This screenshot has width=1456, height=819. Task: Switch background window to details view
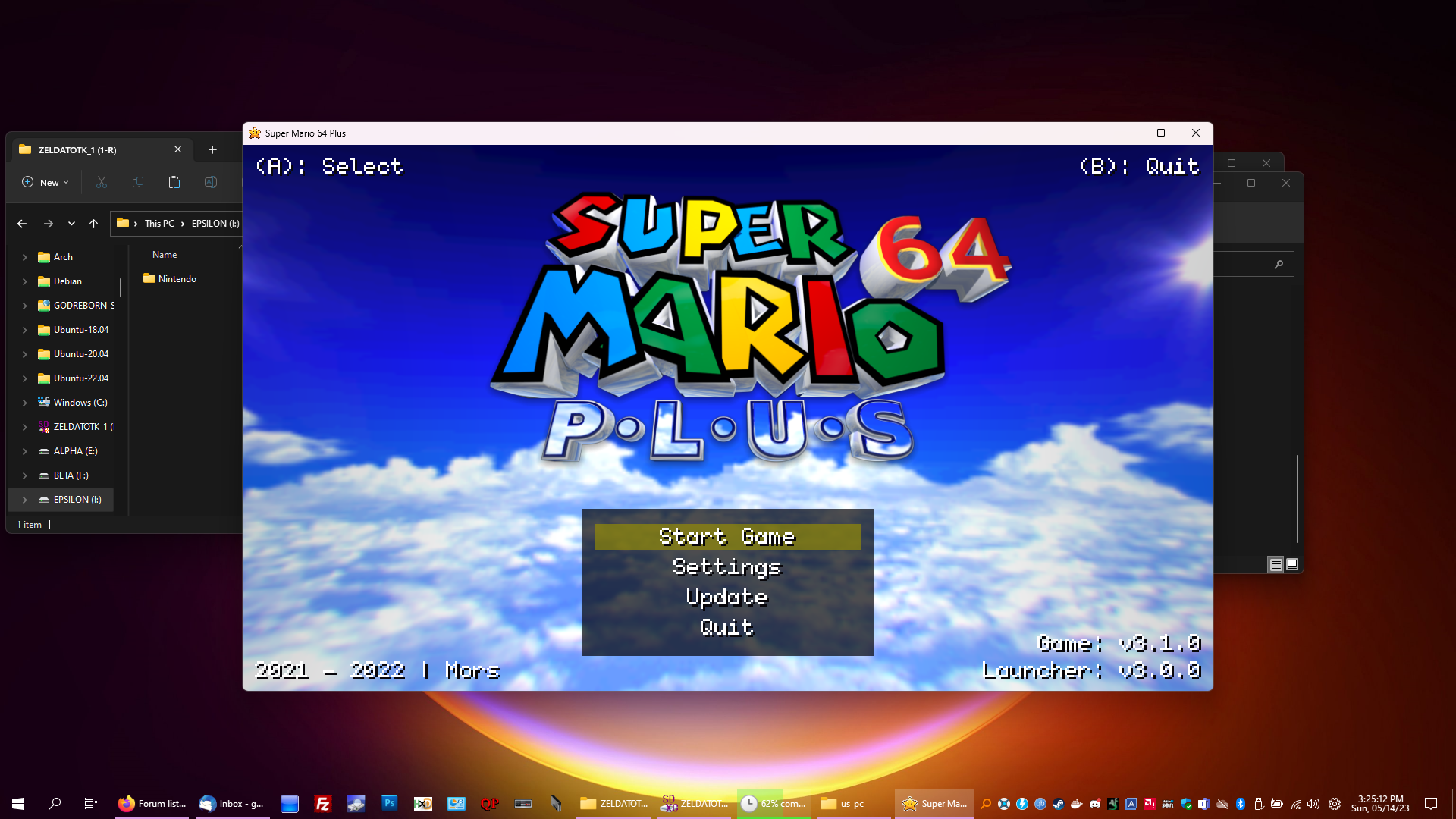1276,564
